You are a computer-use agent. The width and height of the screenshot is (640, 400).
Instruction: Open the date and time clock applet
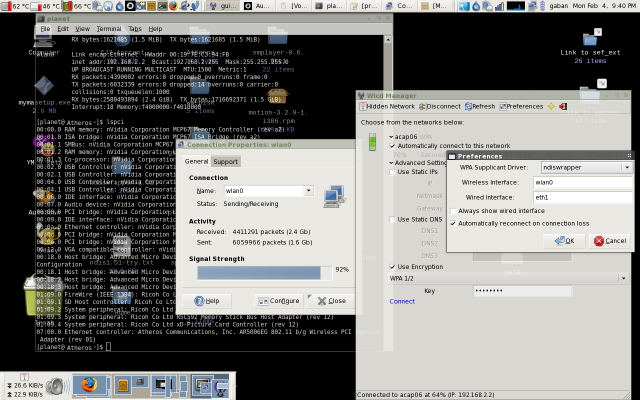coord(604,6)
